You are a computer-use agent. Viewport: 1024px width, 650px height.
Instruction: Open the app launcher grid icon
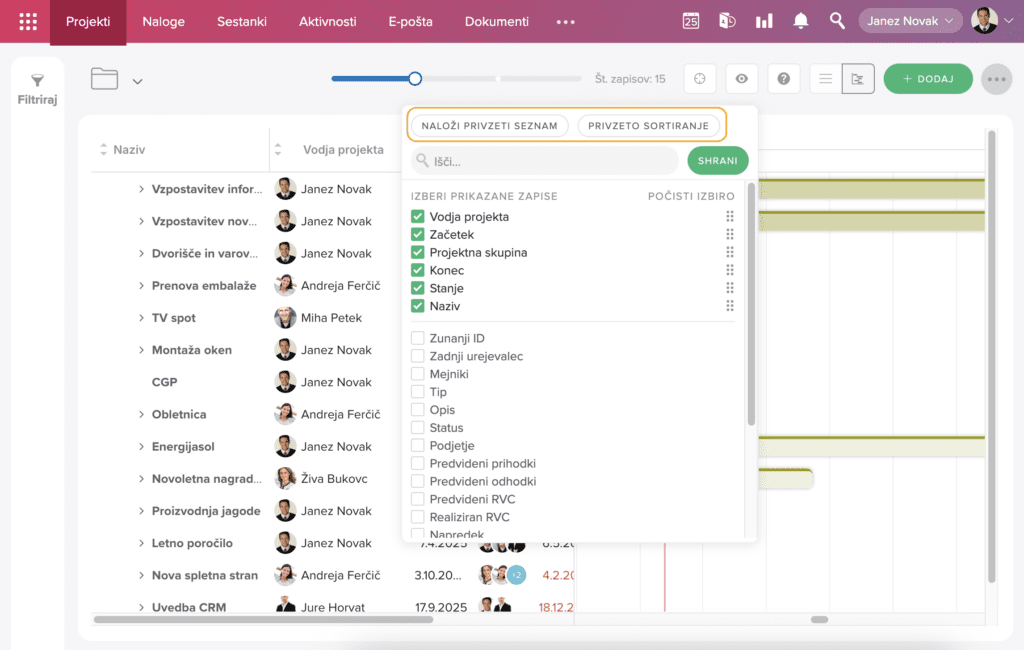[x=28, y=21]
